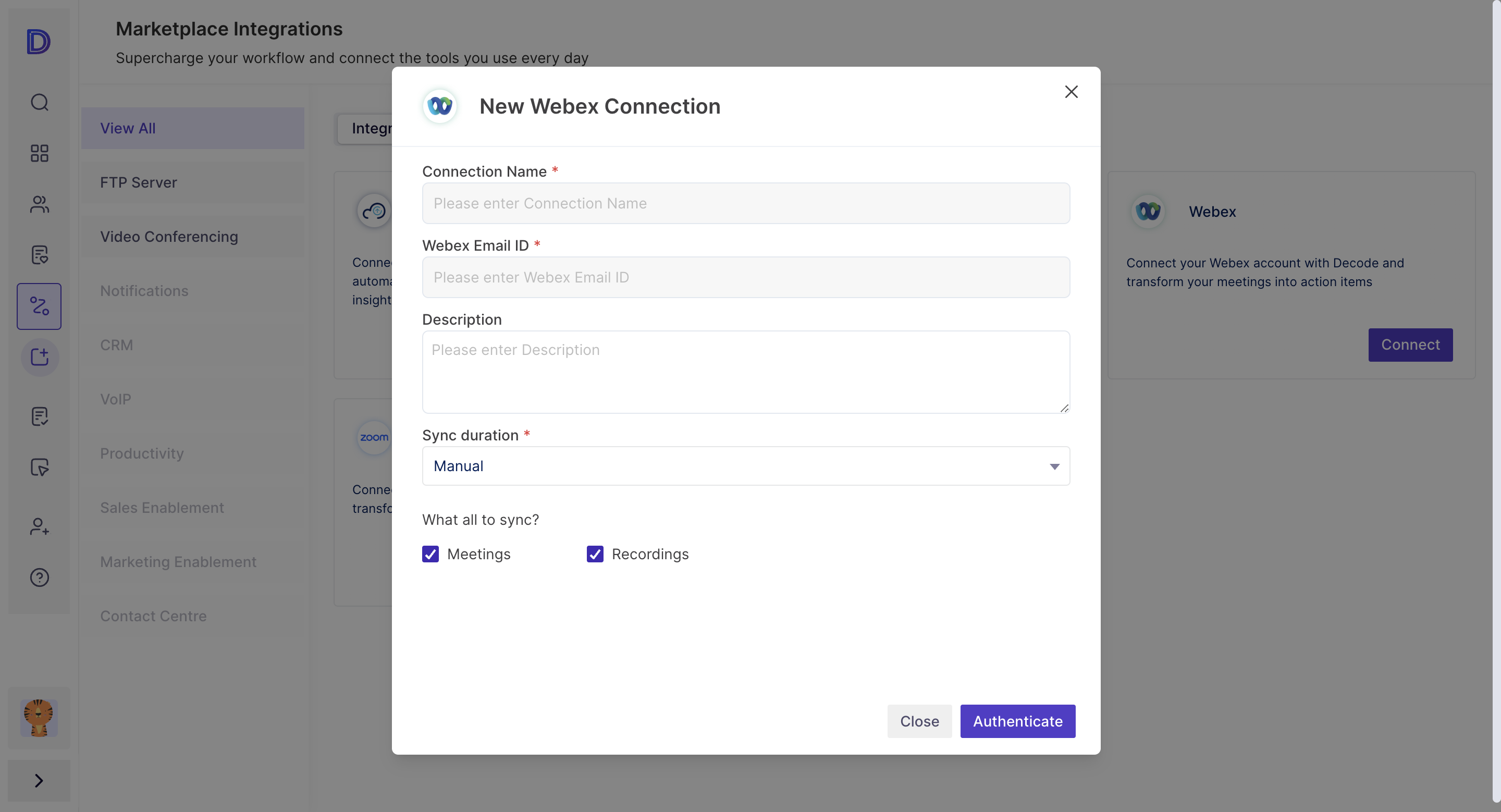Select the Sales Enablement category
This screenshot has height=812, width=1501.
(x=192, y=507)
